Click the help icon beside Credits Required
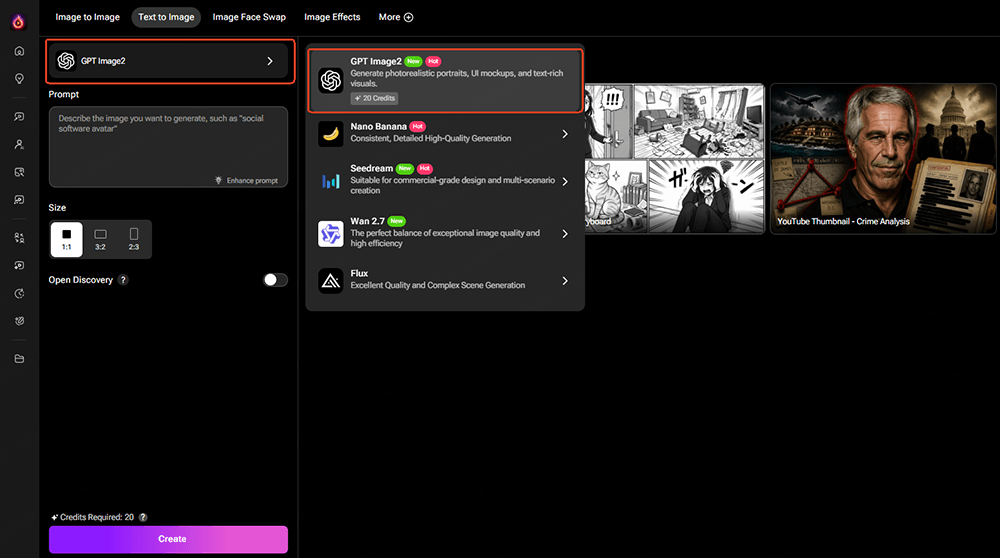The width and height of the screenshot is (1000, 558). coord(143,517)
